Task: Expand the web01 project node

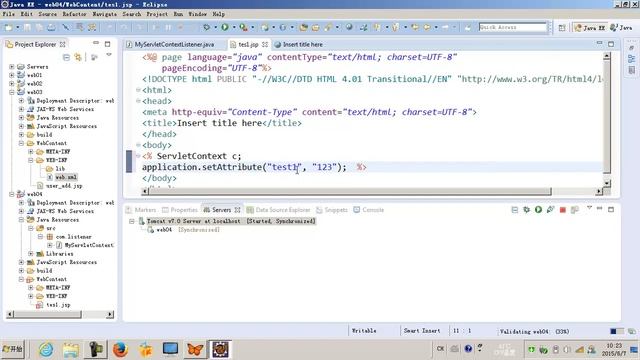Action: click(12, 75)
